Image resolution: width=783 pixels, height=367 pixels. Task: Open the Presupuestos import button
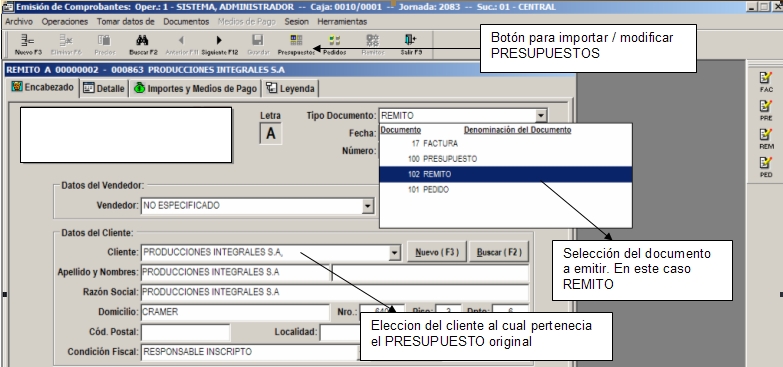tap(296, 44)
